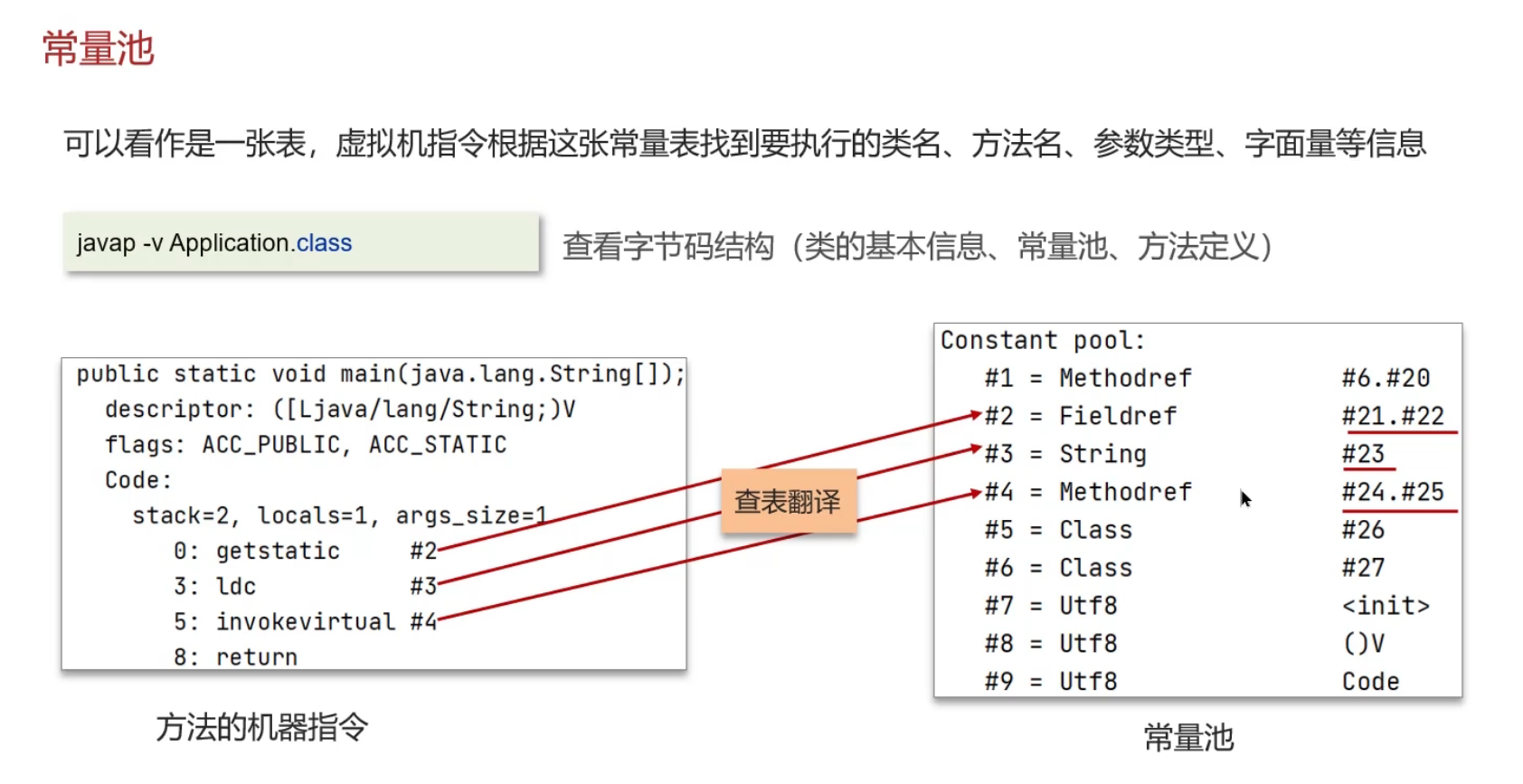1523x784 pixels.
Task: Click the <init> value
Action: click(1386, 606)
